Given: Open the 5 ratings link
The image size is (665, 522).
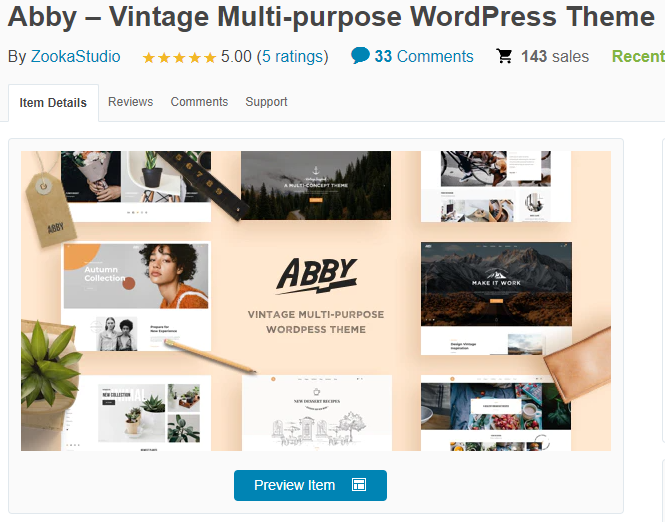Looking at the screenshot, I should click(293, 56).
